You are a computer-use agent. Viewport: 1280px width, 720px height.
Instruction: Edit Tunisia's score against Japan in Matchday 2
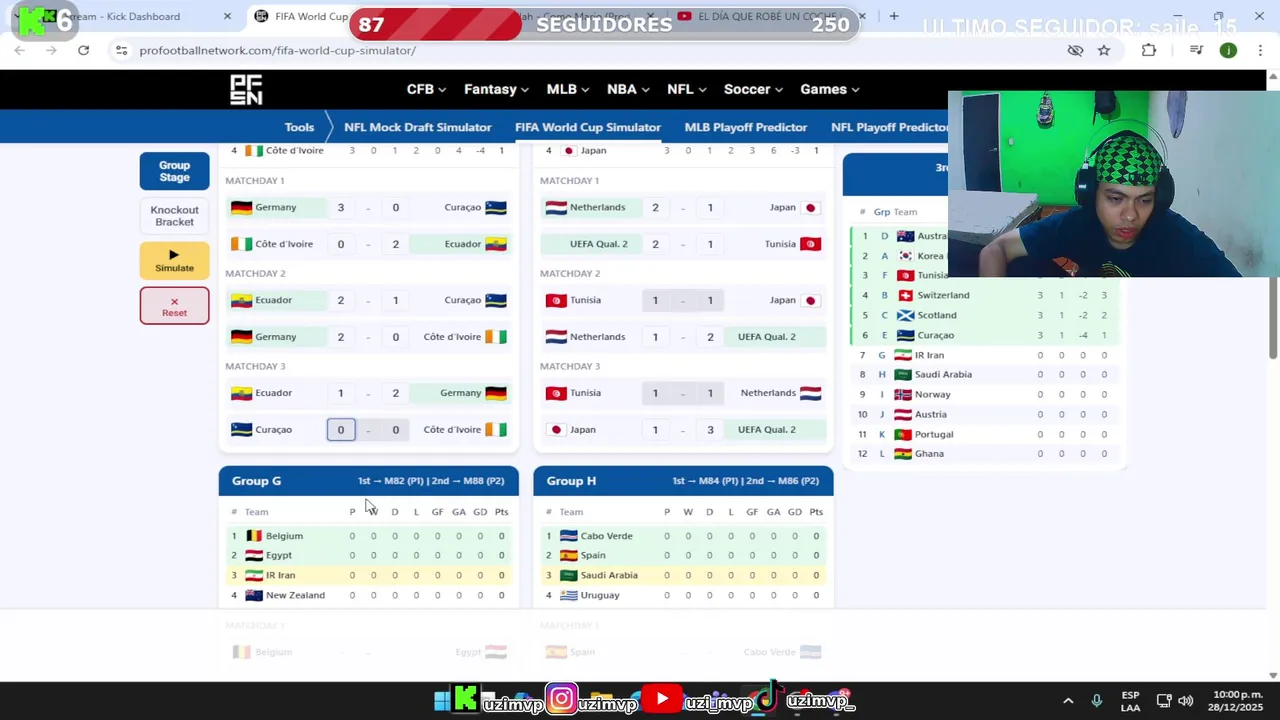[655, 300]
